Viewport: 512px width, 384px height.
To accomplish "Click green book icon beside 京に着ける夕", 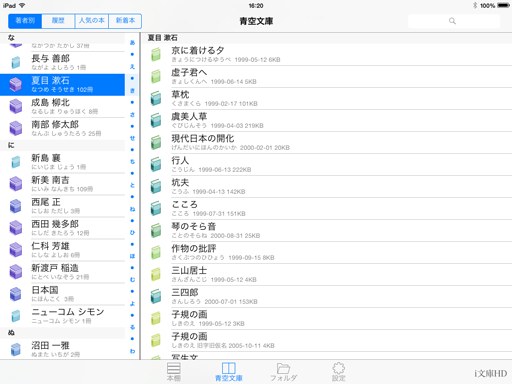I will 156,55.
